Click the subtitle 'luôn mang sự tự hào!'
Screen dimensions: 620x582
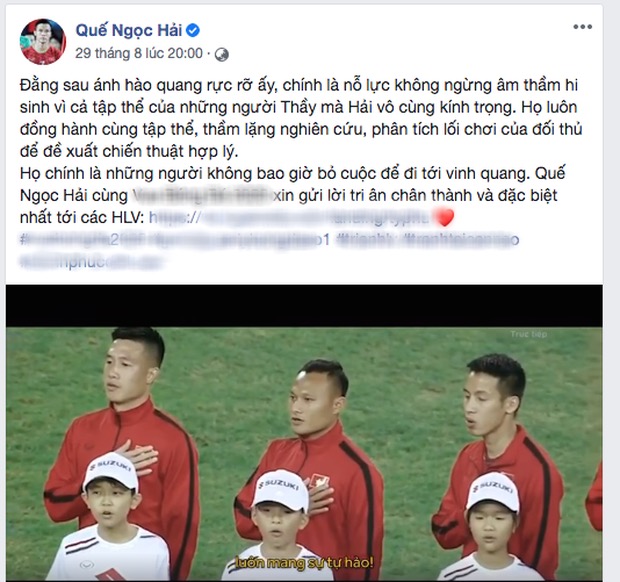304,562
